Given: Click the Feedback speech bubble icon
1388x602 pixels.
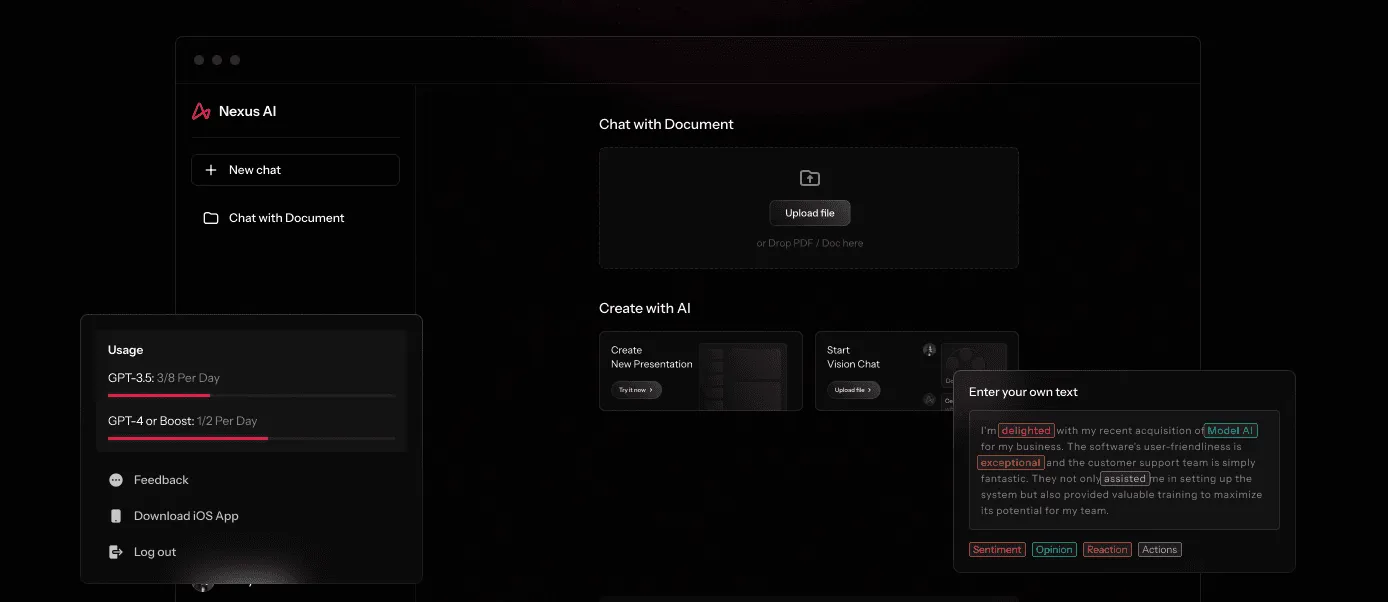Looking at the screenshot, I should 116,480.
